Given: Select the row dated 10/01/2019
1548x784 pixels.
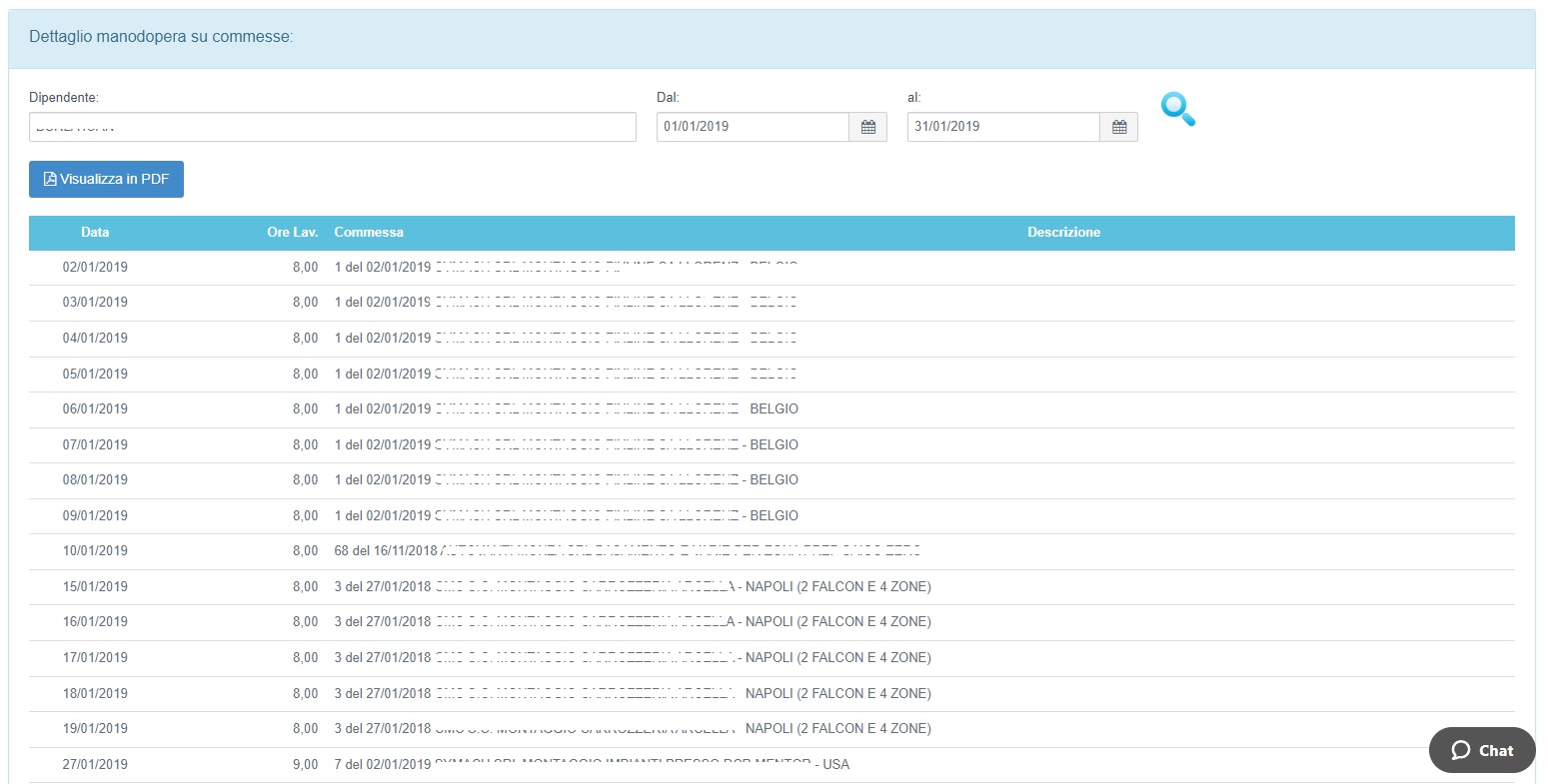Looking at the screenshot, I should [95, 551].
